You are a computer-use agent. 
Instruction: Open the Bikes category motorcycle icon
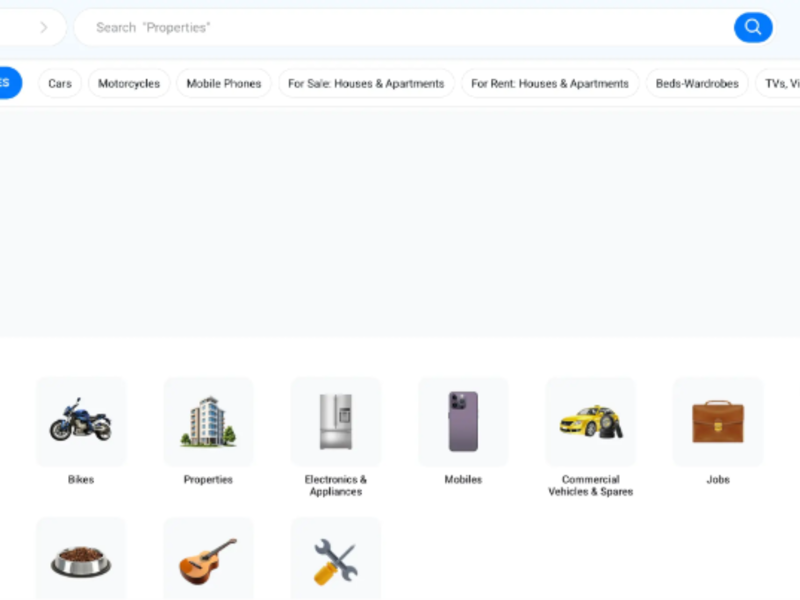81,421
